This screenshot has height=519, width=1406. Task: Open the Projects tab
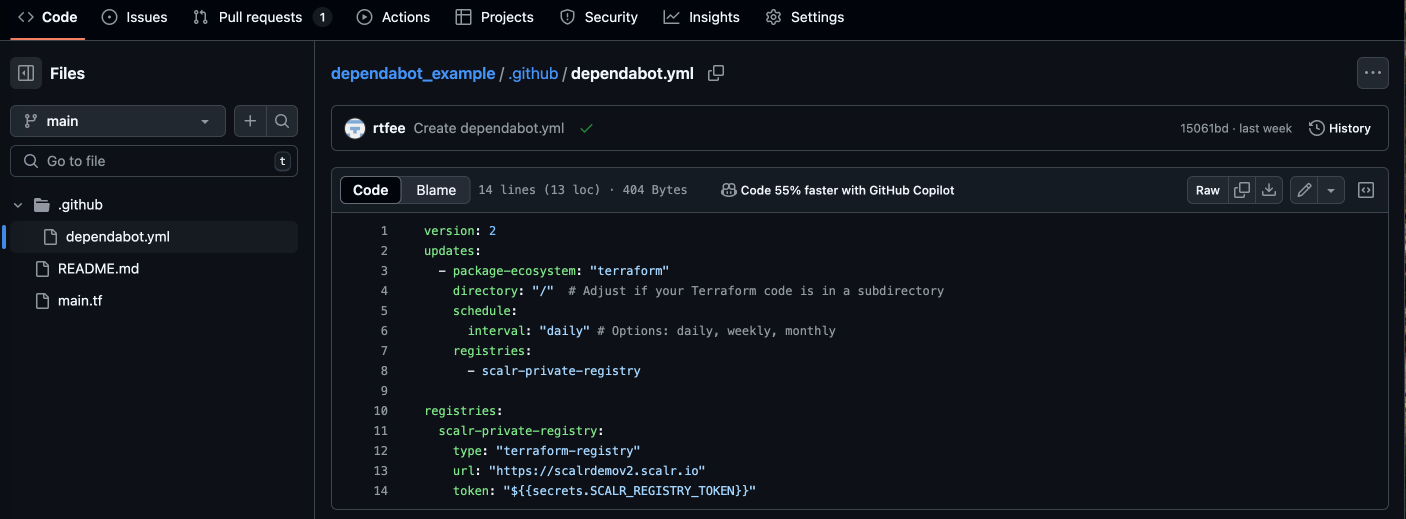pos(494,17)
